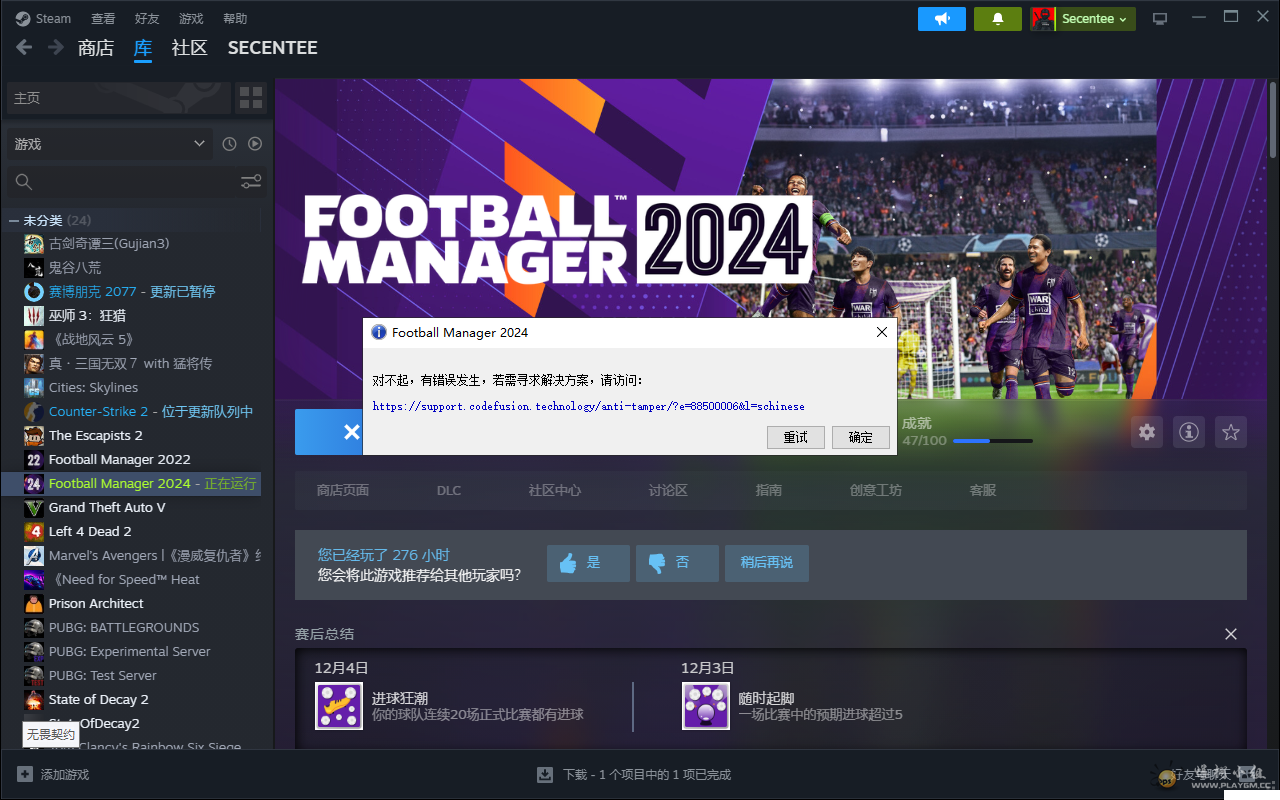The height and width of the screenshot is (800, 1280).
Task: Open the notifications bell button
Action: click(998, 19)
